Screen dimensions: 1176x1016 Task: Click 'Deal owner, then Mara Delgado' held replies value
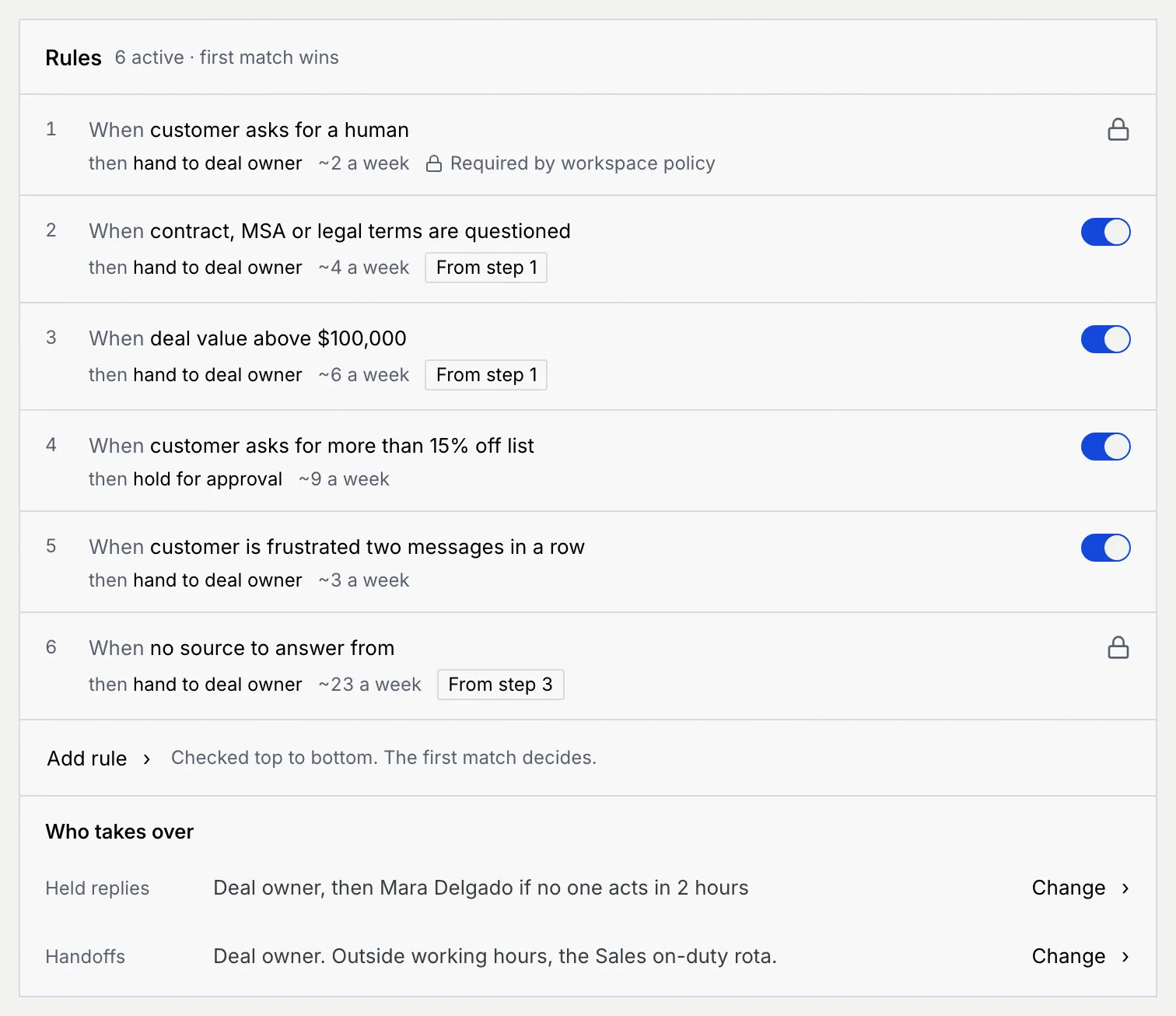pyautogui.click(x=481, y=888)
